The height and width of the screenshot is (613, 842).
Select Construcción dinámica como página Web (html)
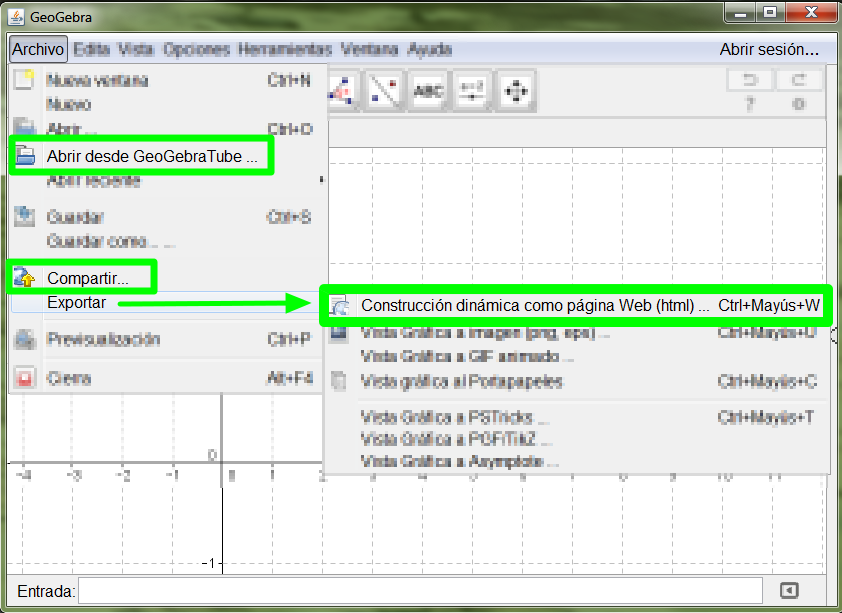click(x=576, y=305)
